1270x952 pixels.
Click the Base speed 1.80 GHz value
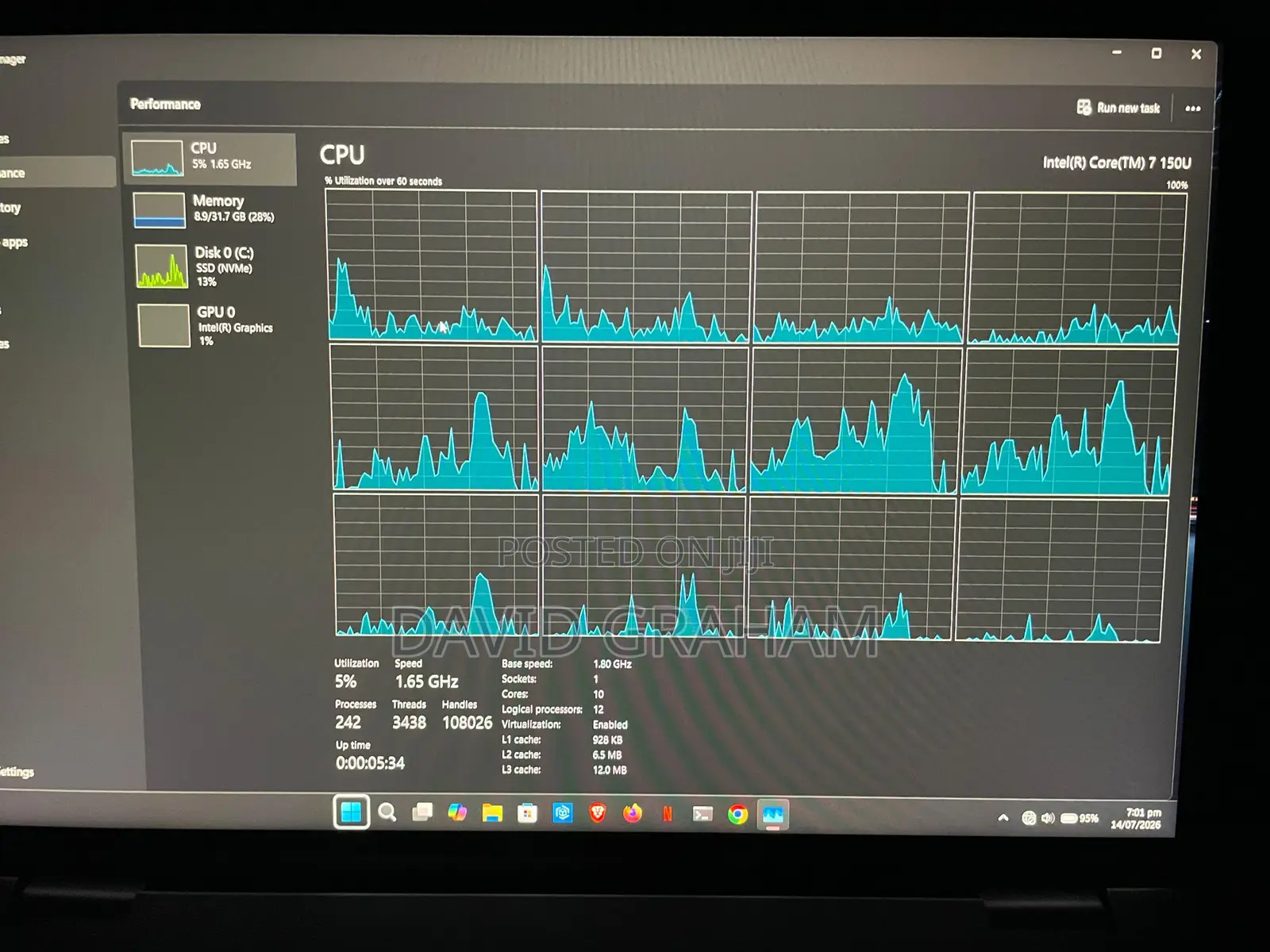[612, 664]
